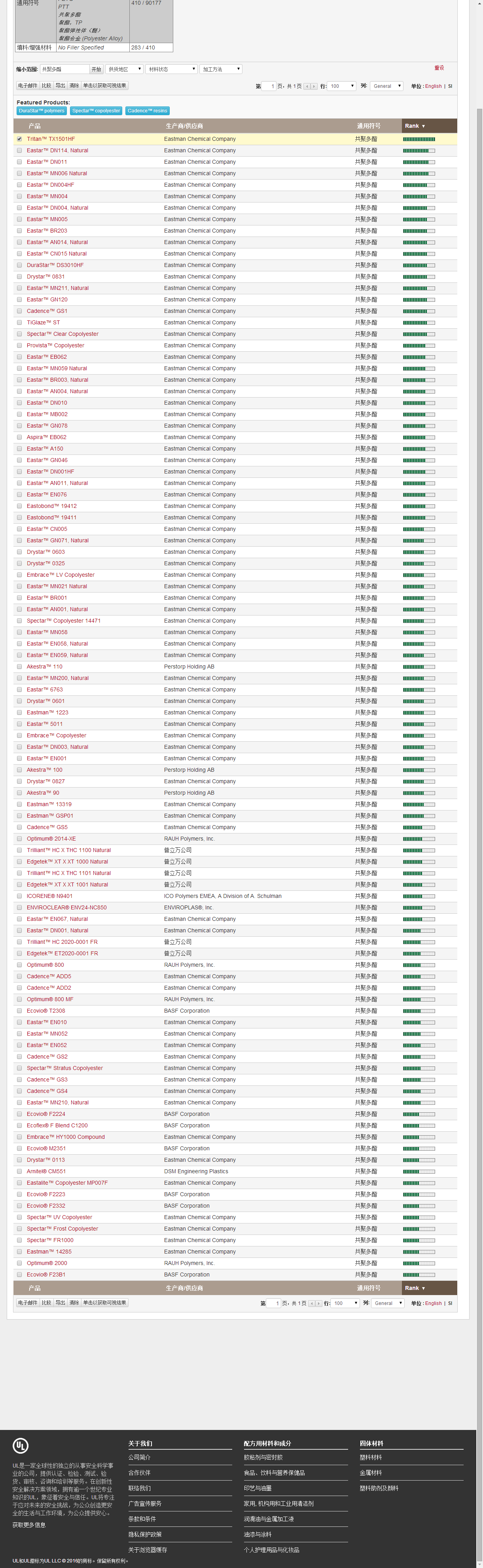Viewport: 483px width, 1568px height.
Task: Select the ICORENE® N9401 checkbox
Action: click(19, 896)
